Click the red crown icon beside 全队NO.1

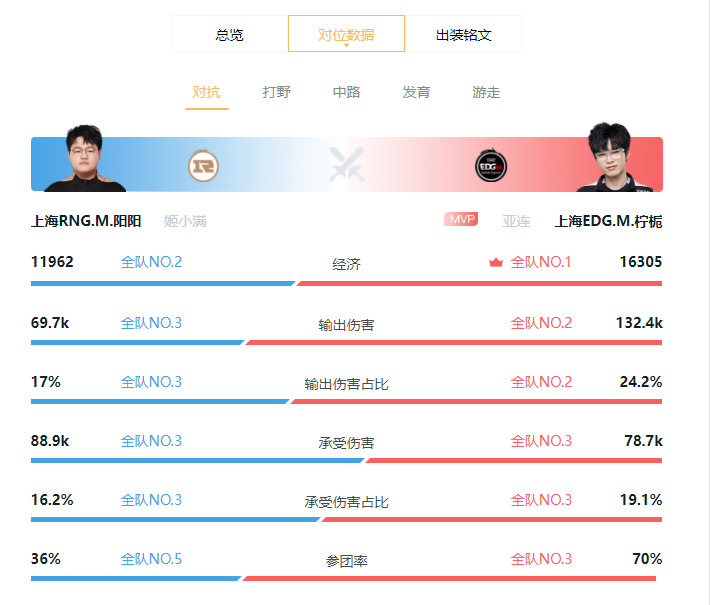[x=496, y=262]
